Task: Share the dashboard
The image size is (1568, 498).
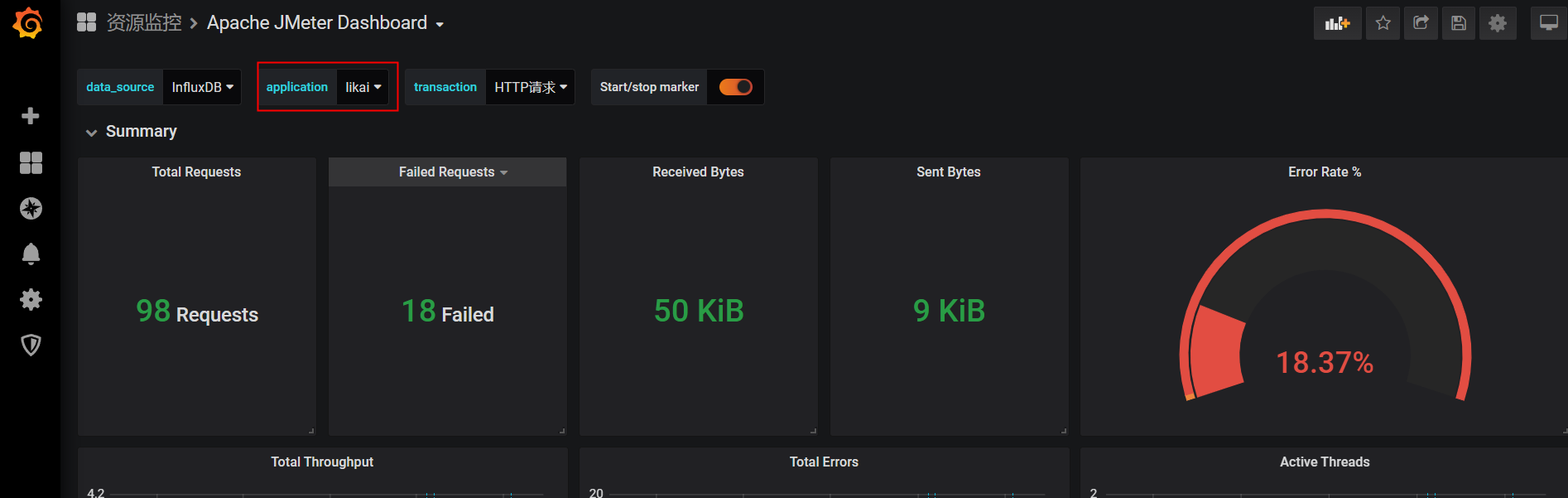Action: [x=1421, y=23]
